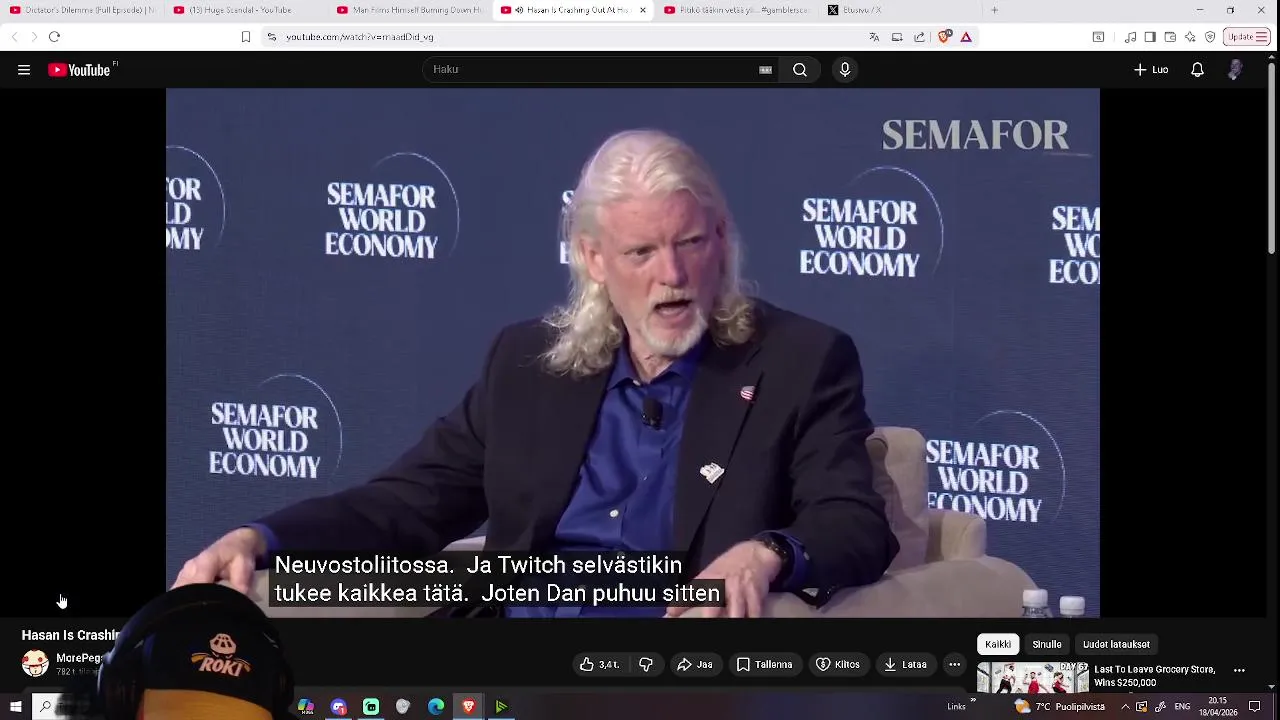This screenshot has width=1280, height=720.
Task: Save the video with Tallenna button
Action: click(x=764, y=664)
